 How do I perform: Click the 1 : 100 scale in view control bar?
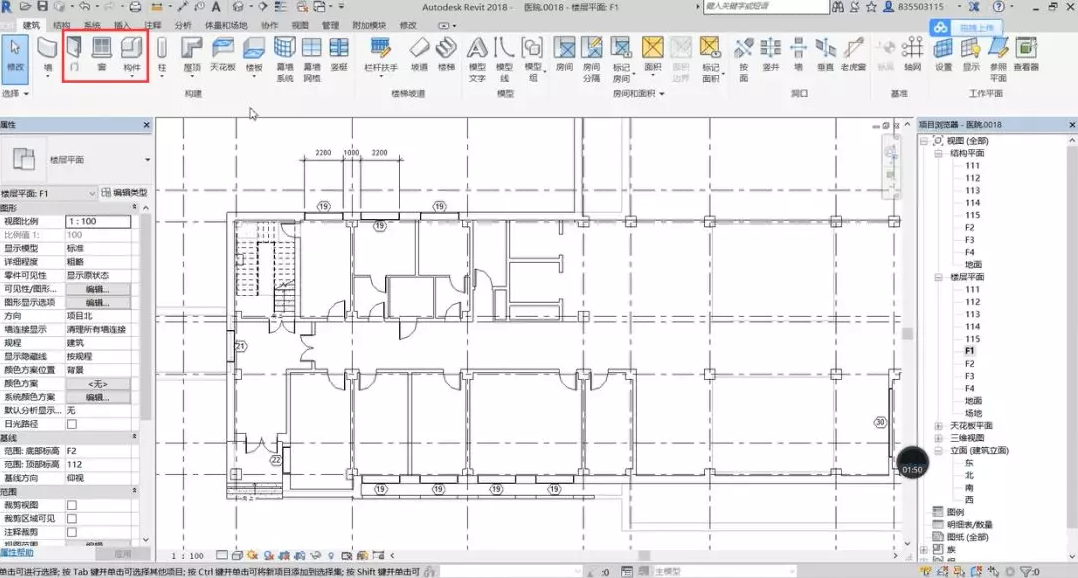tap(187, 555)
